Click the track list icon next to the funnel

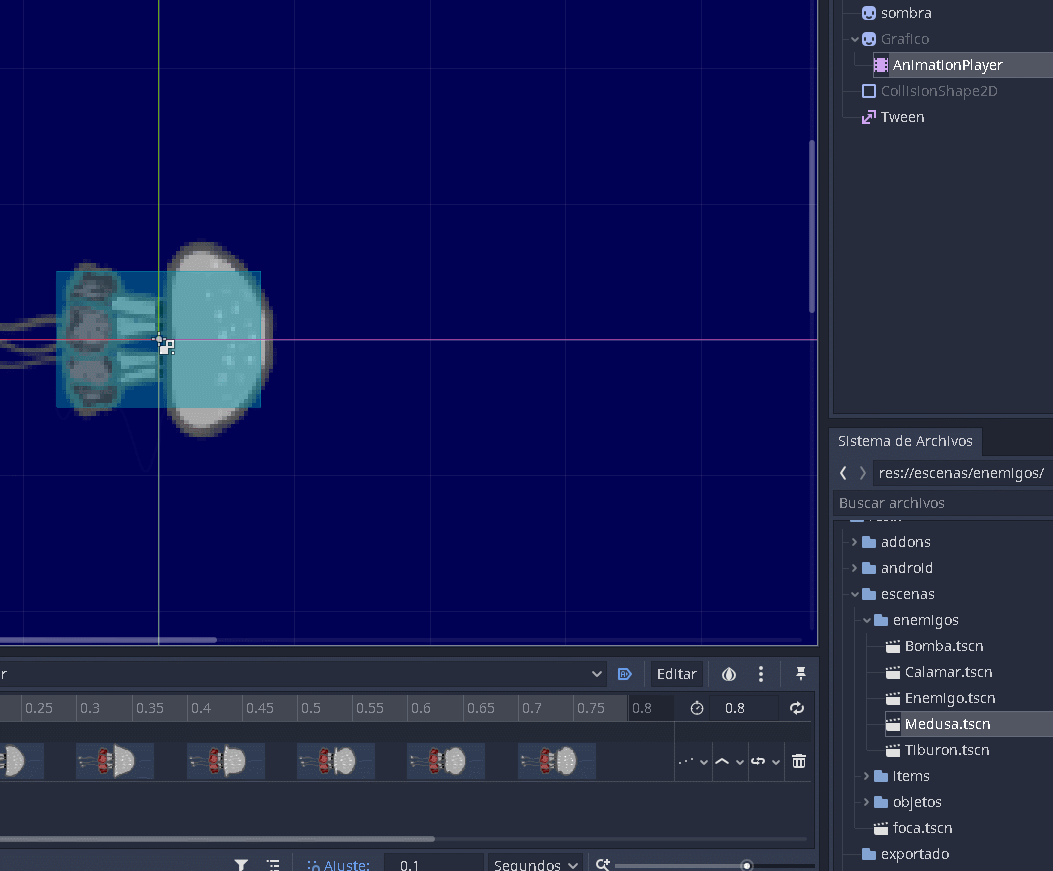273,864
